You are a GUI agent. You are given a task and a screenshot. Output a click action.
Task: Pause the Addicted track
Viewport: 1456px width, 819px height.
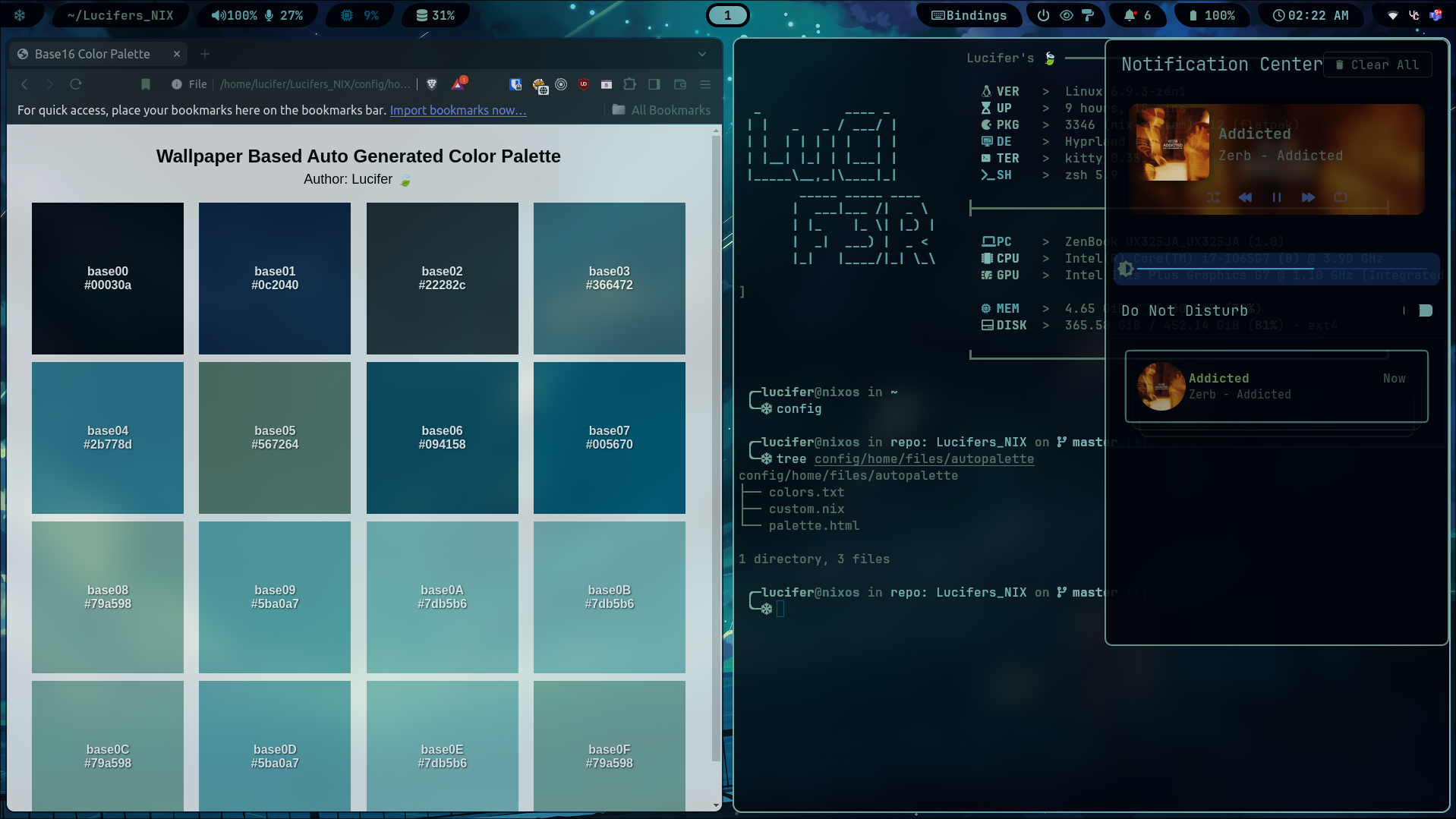click(x=1277, y=197)
